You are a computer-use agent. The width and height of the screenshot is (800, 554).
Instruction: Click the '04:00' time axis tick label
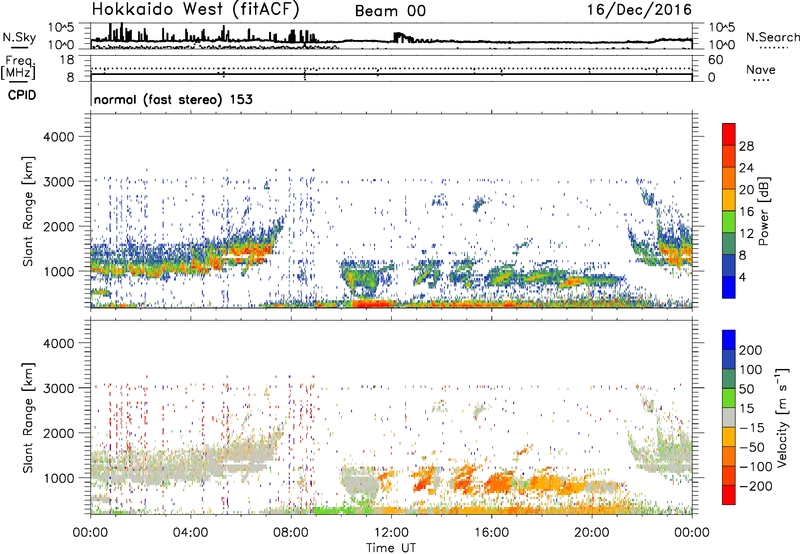(x=191, y=533)
